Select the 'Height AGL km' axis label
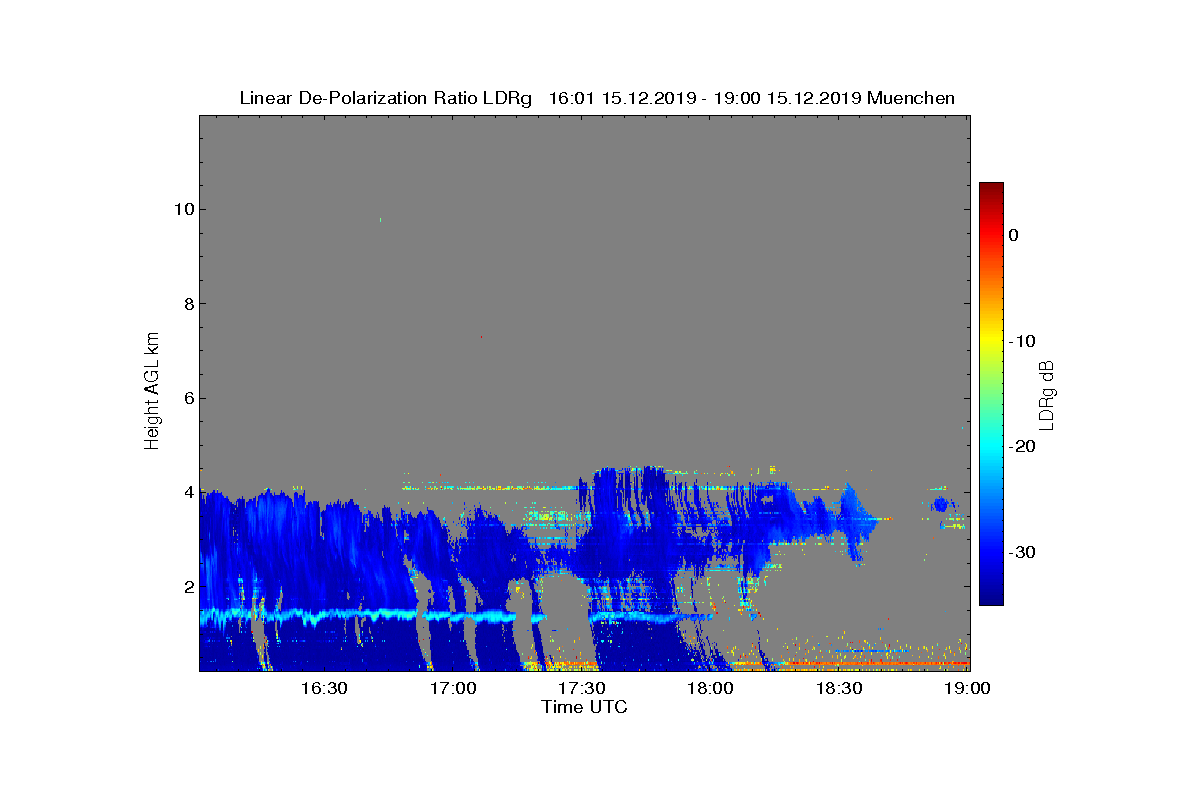 tap(152, 392)
